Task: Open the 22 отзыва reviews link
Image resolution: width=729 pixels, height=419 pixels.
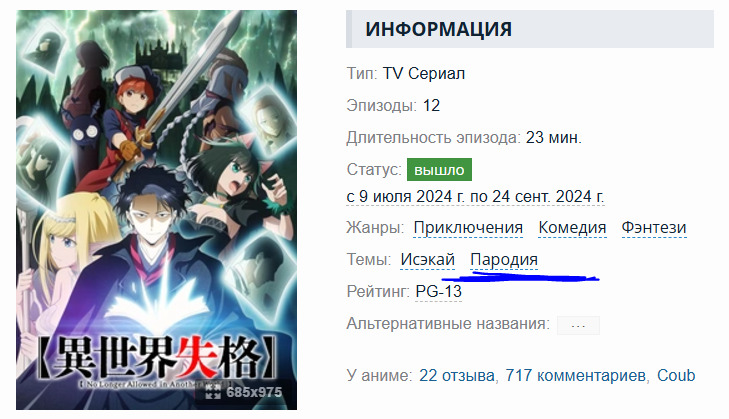Action: tap(457, 375)
